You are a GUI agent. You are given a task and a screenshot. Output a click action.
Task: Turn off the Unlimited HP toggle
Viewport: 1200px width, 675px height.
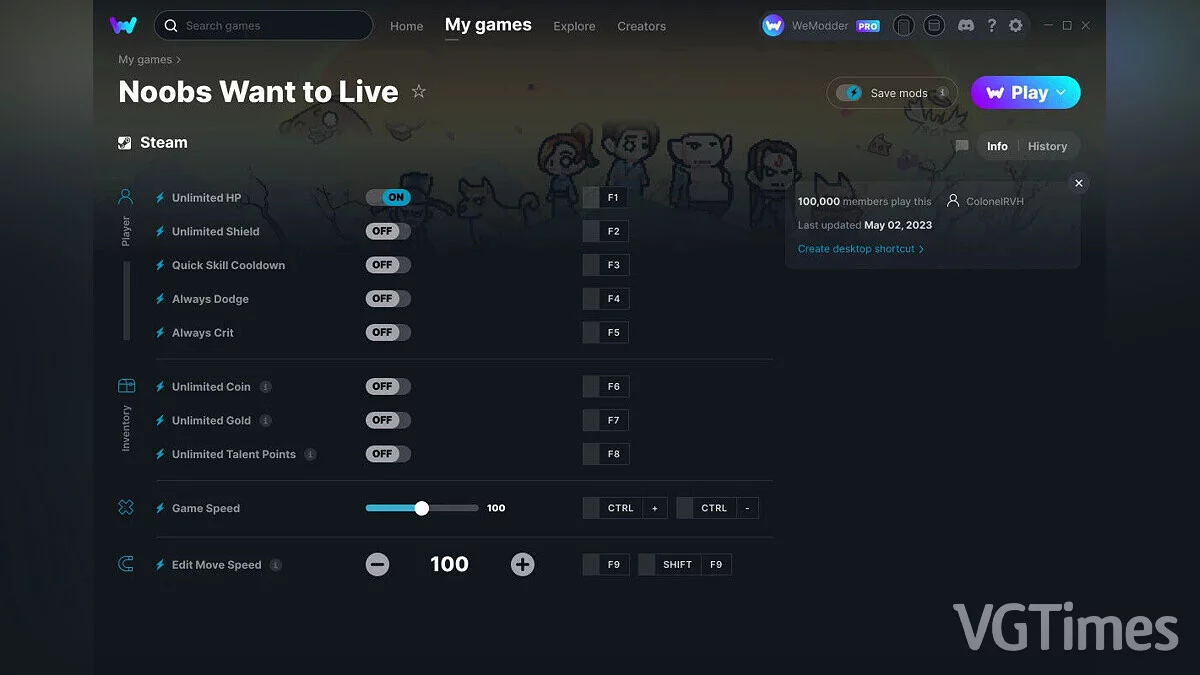(388, 197)
